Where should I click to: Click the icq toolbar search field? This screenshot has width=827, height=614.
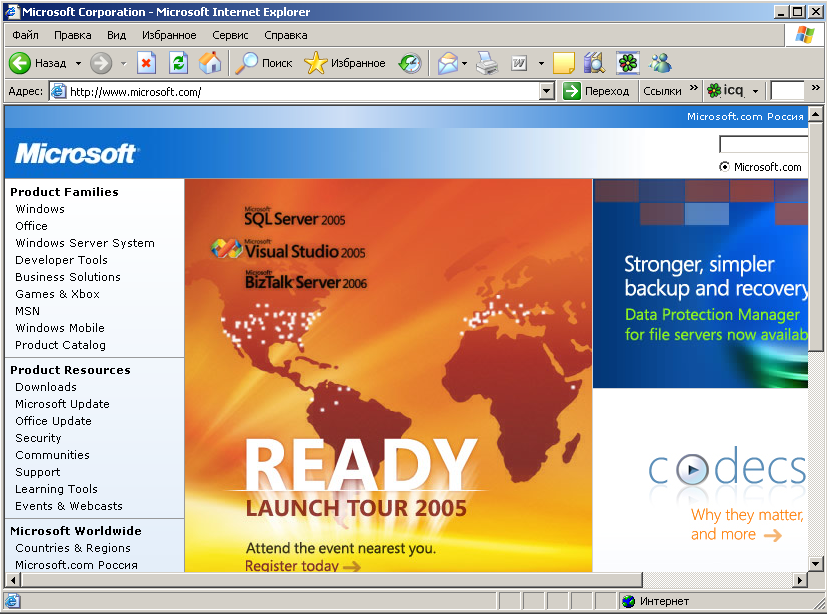(787, 91)
